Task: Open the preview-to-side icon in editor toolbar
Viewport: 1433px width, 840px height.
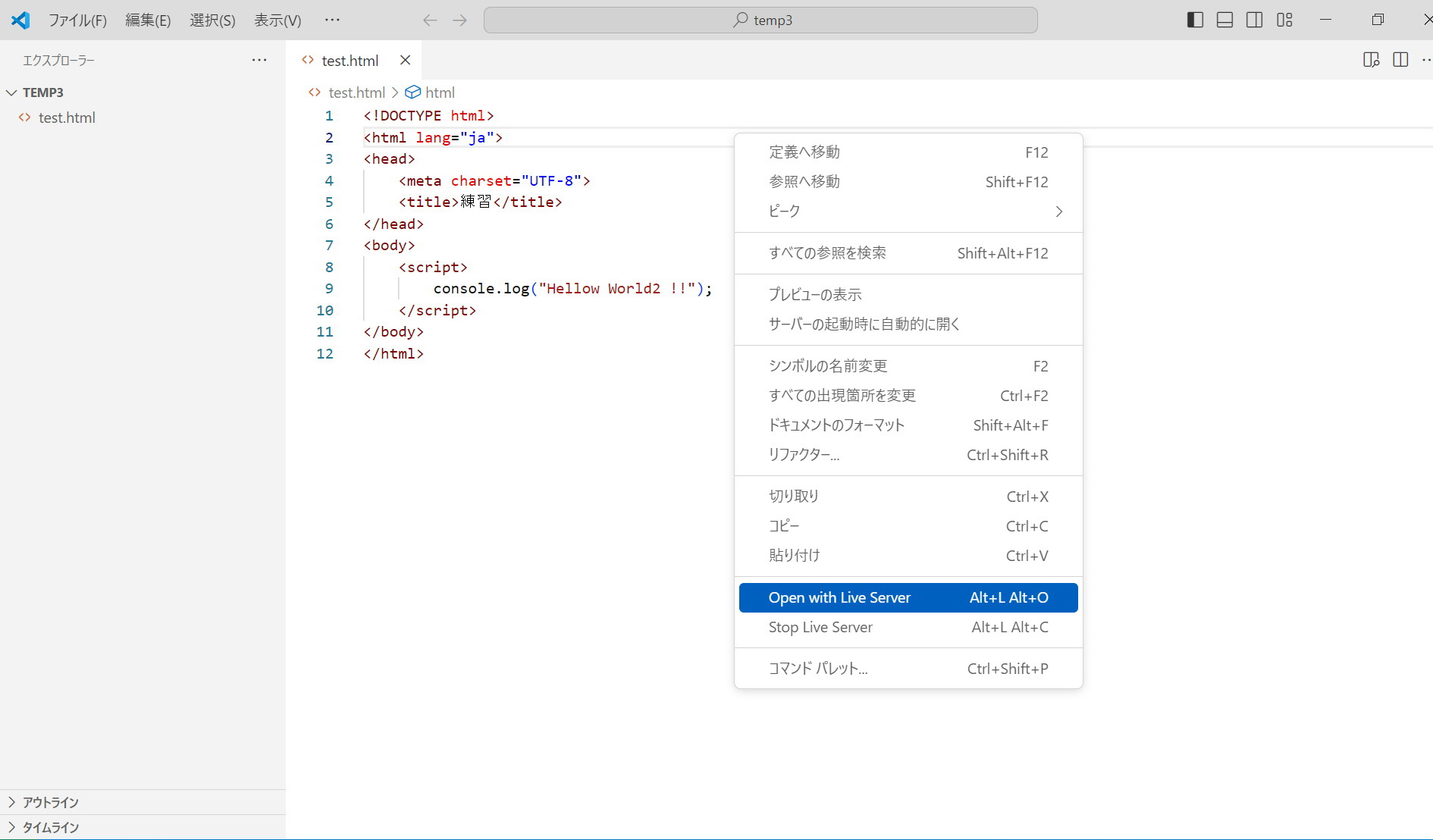Action: [x=1371, y=60]
